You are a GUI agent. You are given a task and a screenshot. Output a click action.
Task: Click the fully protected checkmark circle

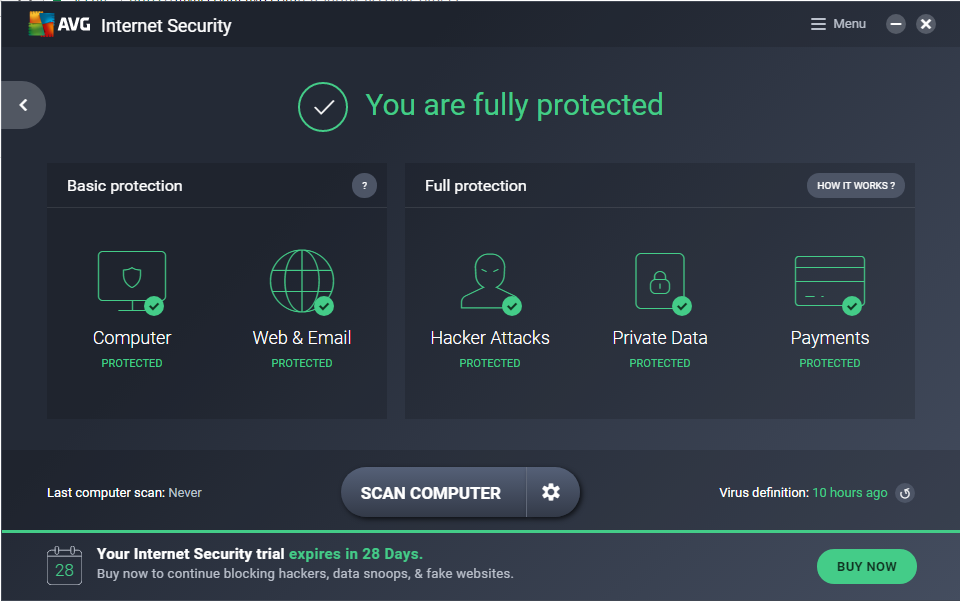coord(323,106)
